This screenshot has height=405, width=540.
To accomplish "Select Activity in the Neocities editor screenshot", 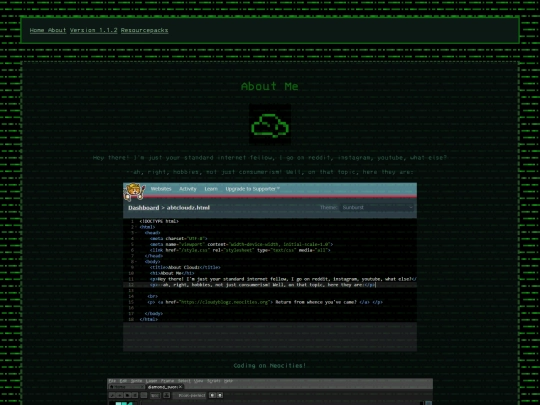I will click(x=188, y=189).
